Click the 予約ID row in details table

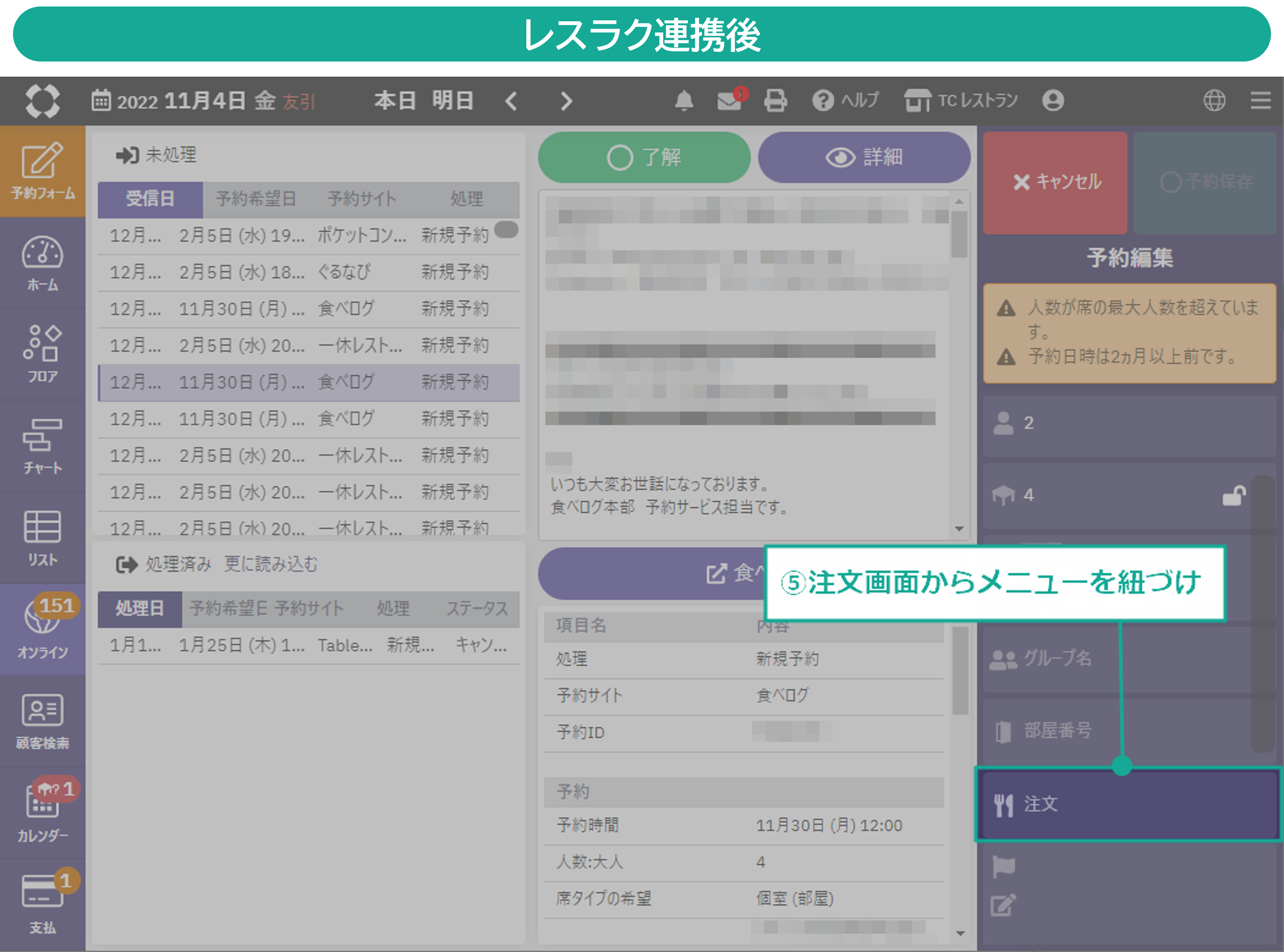(743, 733)
